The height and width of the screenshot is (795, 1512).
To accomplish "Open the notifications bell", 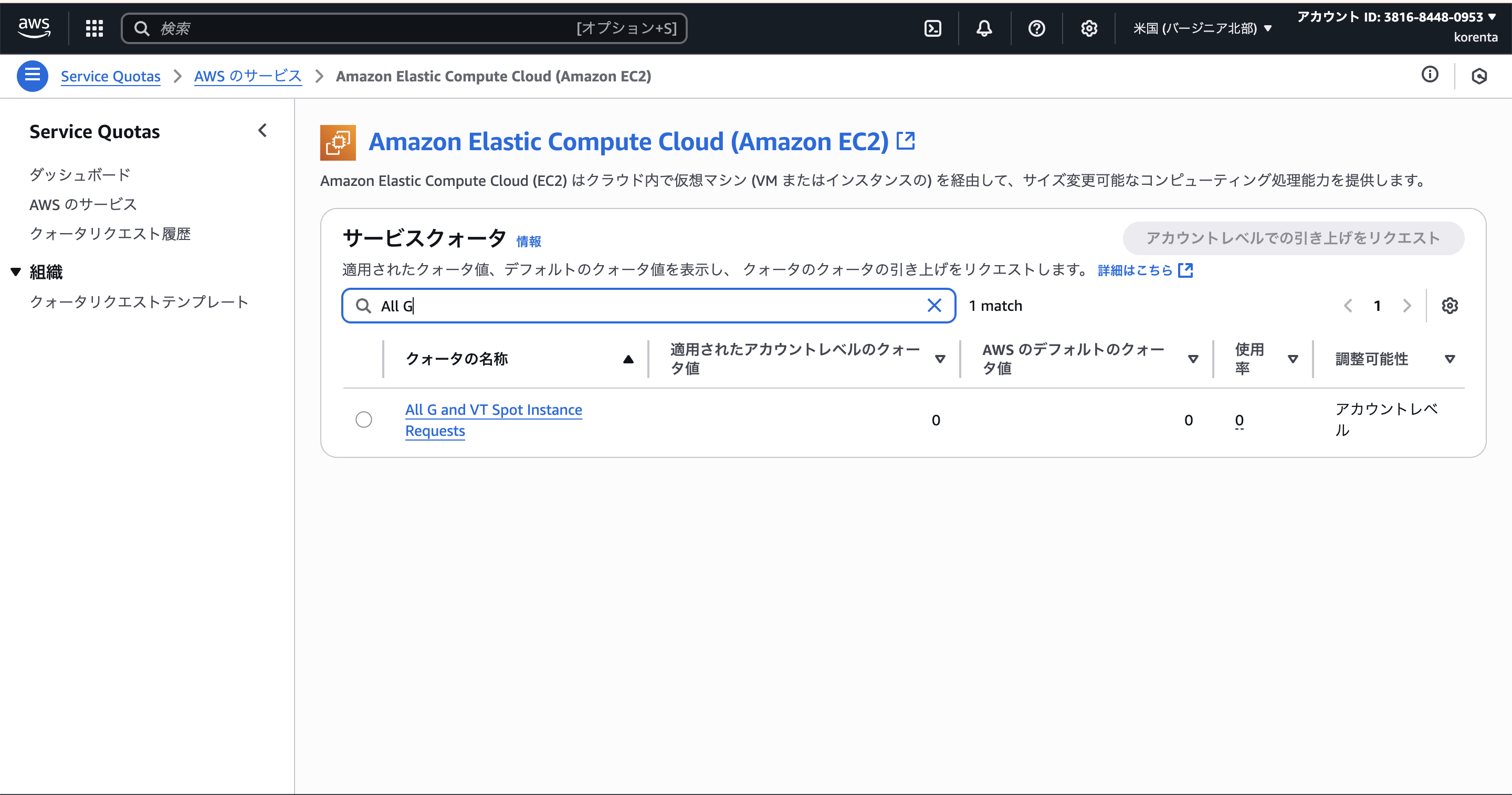I will (x=984, y=28).
